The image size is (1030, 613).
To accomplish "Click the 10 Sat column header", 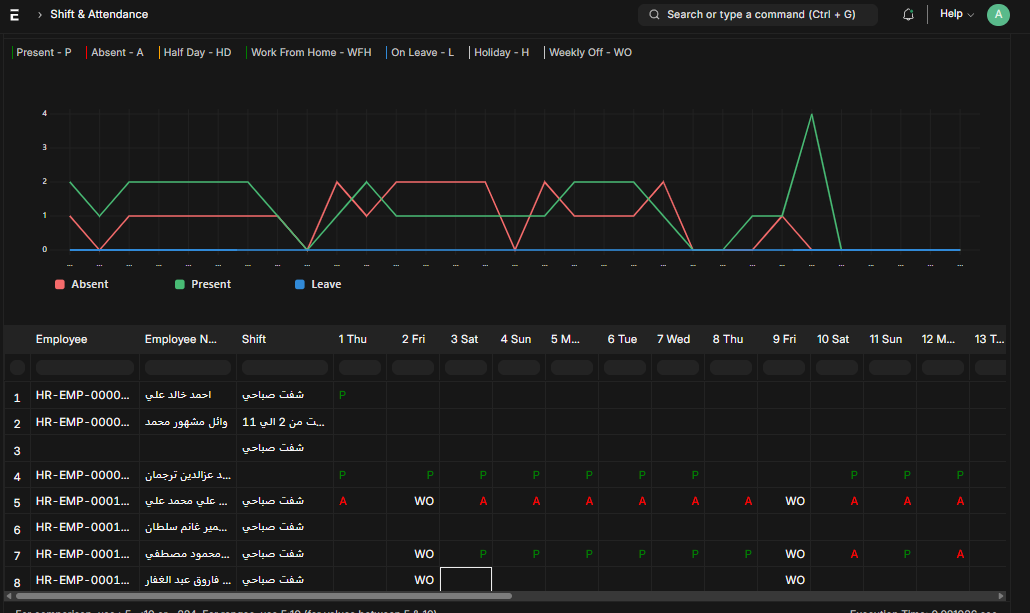I will (832, 340).
